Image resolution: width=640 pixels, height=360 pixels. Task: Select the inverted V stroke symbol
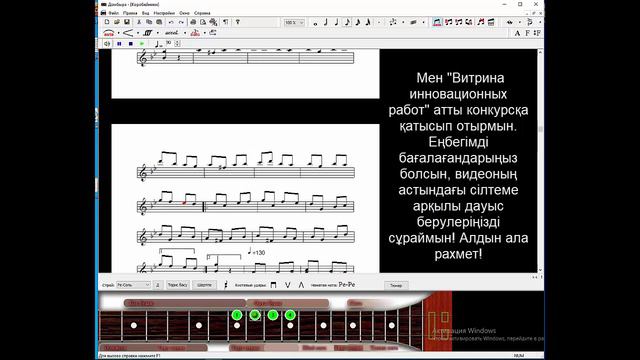click(x=301, y=285)
